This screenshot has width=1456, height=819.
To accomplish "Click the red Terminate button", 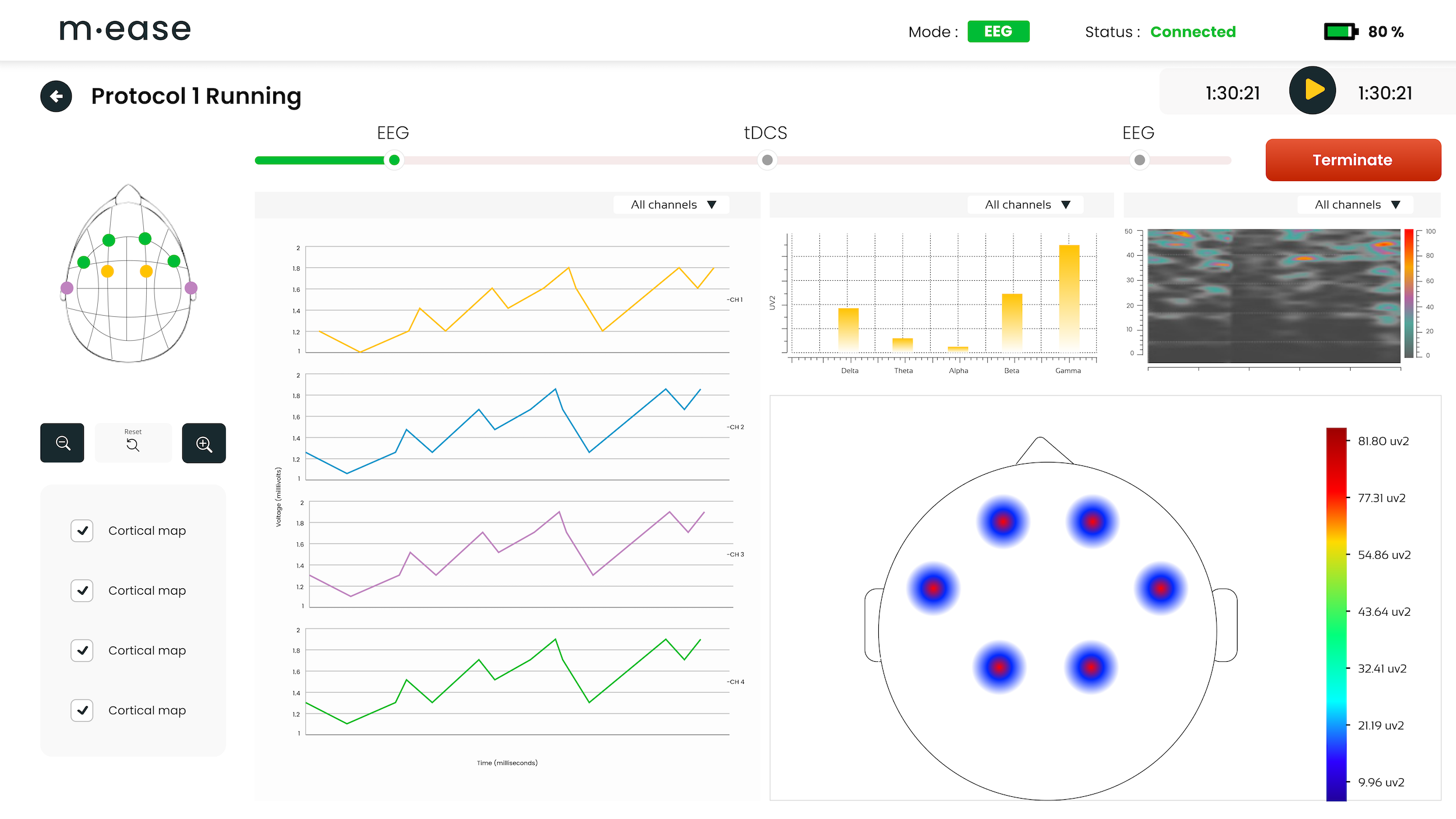I will coord(1352,160).
